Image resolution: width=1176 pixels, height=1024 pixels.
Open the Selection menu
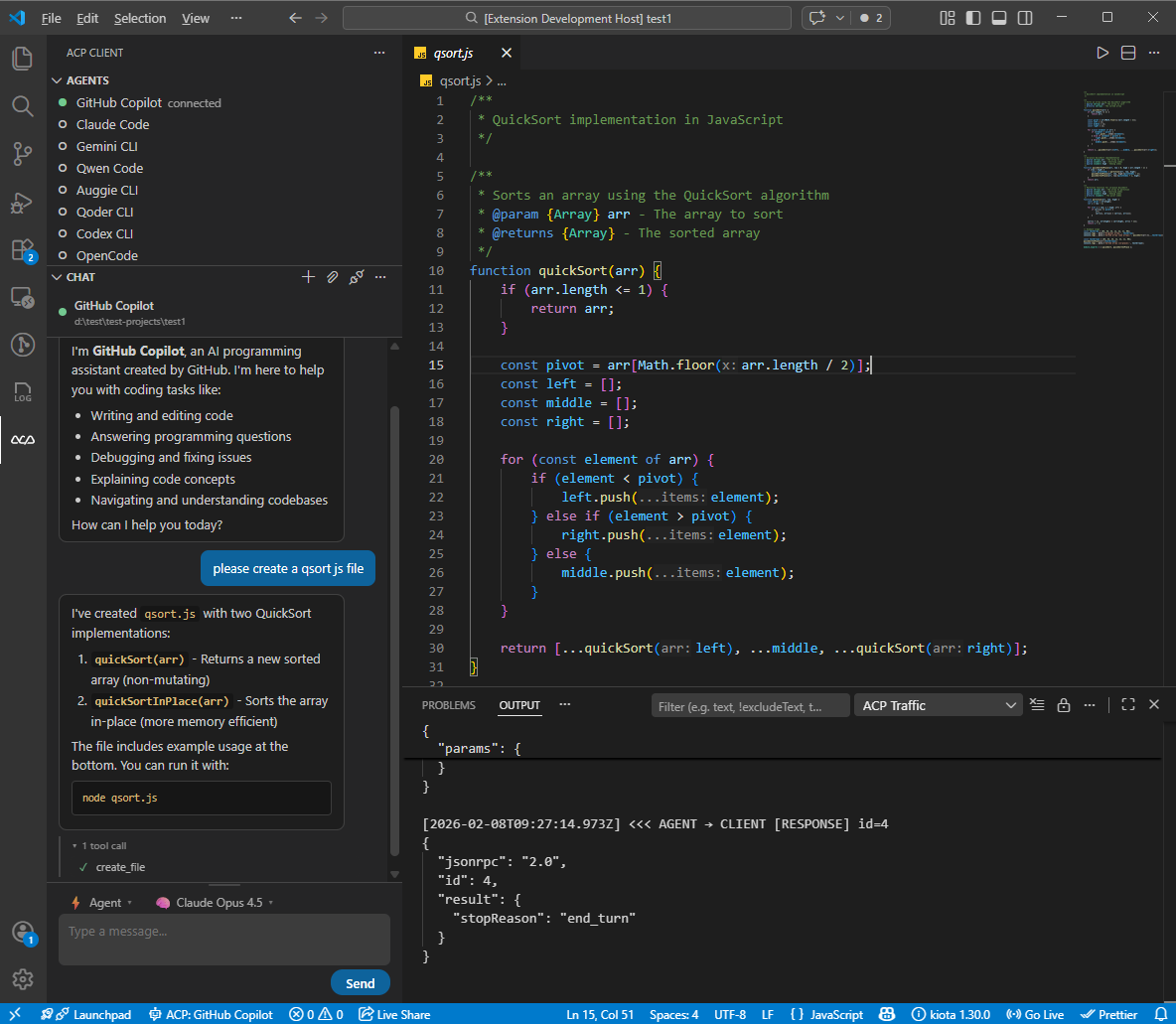point(139,18)
